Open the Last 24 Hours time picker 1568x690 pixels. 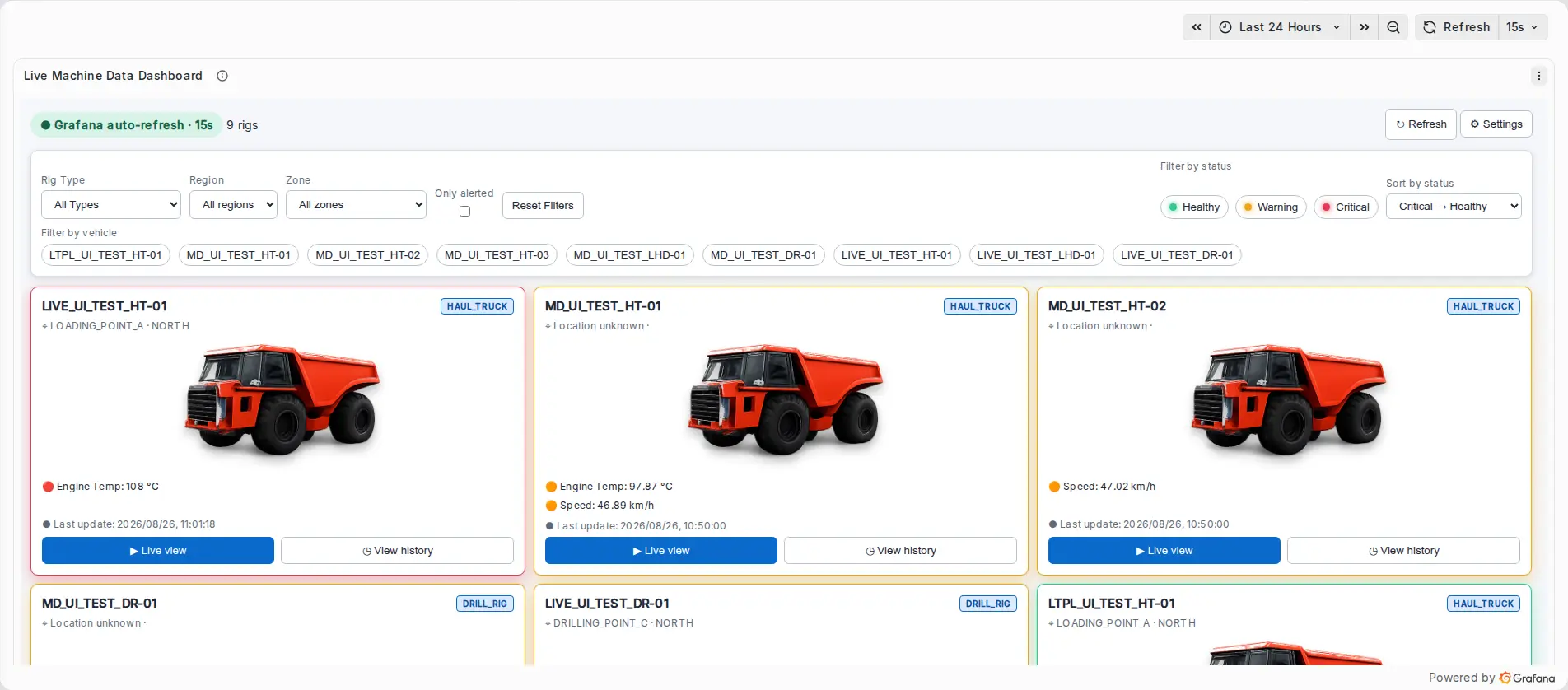1280,27
